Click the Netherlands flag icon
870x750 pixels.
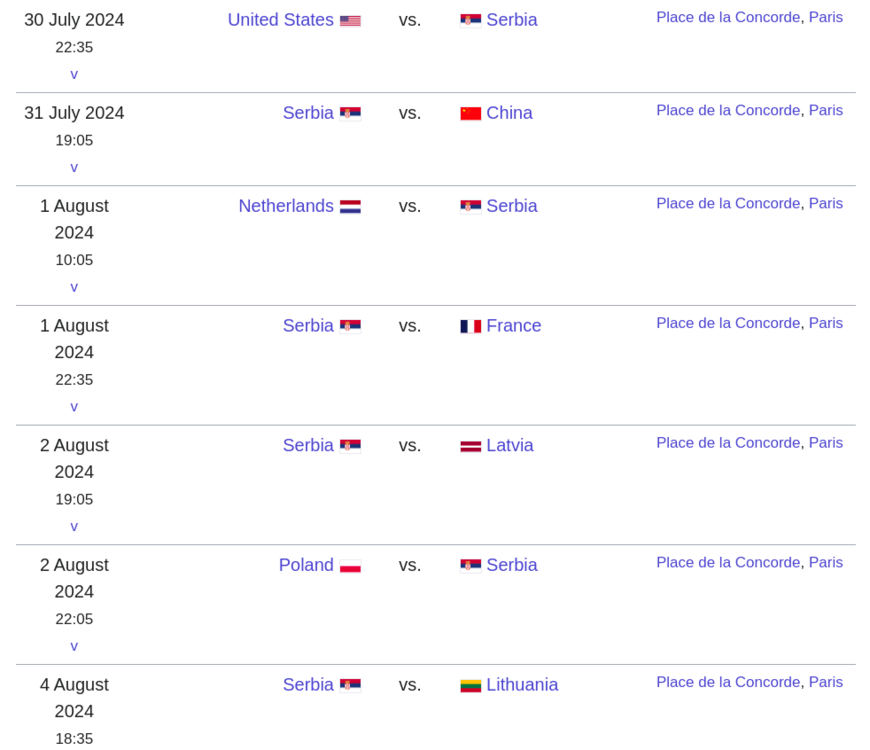point(350,206)
